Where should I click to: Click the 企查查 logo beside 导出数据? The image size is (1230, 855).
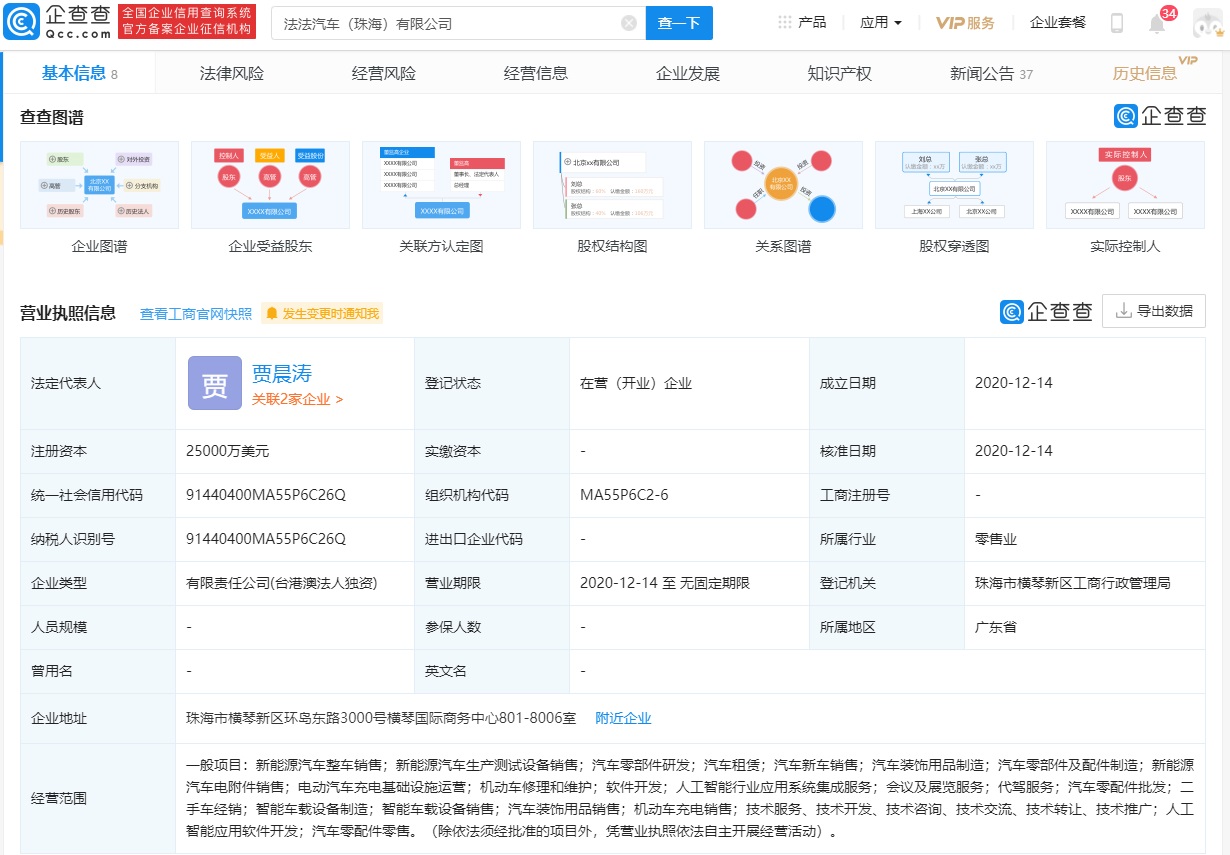click(1046, 312)
